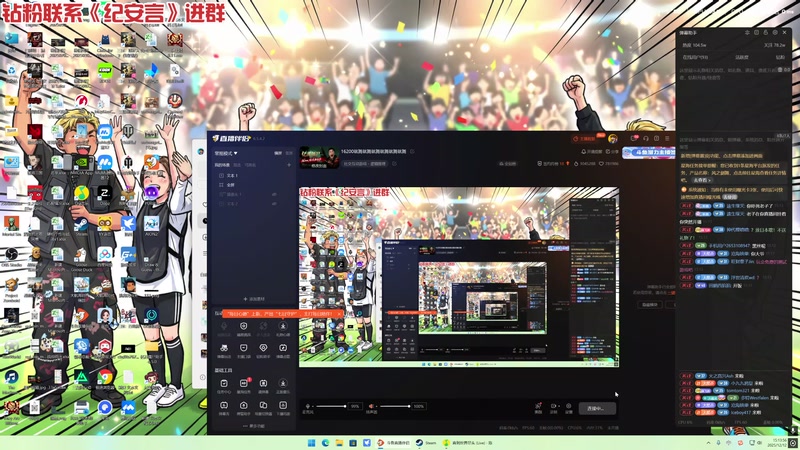Switch to 钻粉 tab in 弹幕助手
This screenshot has height=450, width=800.
780,58
